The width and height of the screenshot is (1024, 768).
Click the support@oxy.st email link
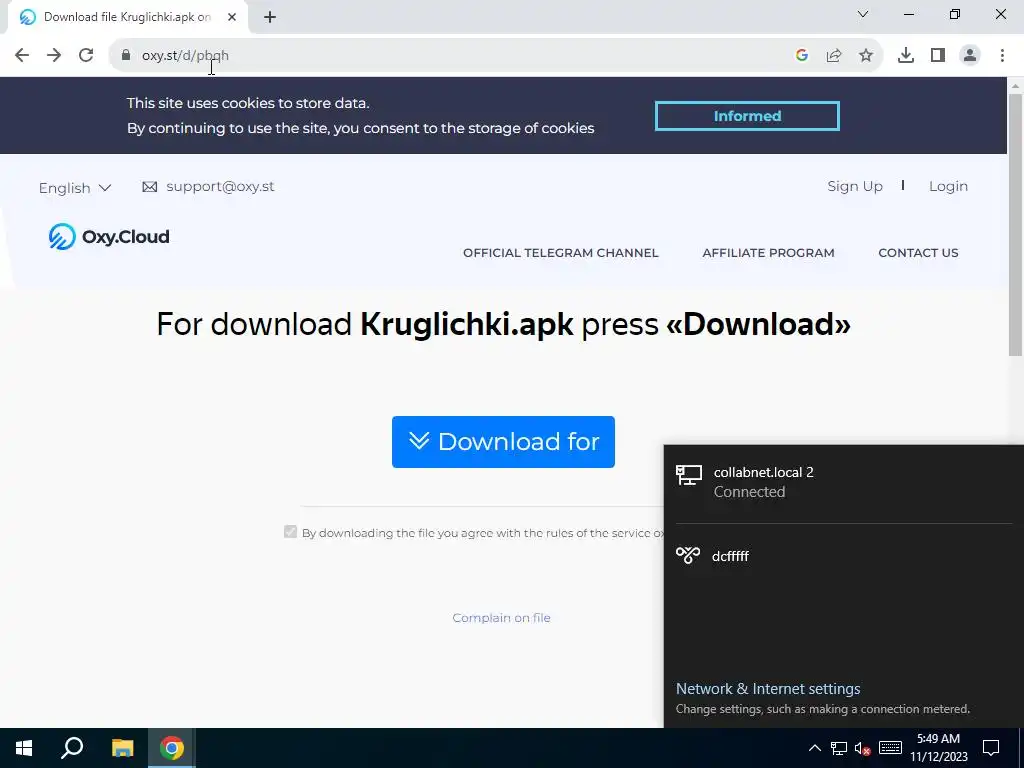tap(220, 187)
